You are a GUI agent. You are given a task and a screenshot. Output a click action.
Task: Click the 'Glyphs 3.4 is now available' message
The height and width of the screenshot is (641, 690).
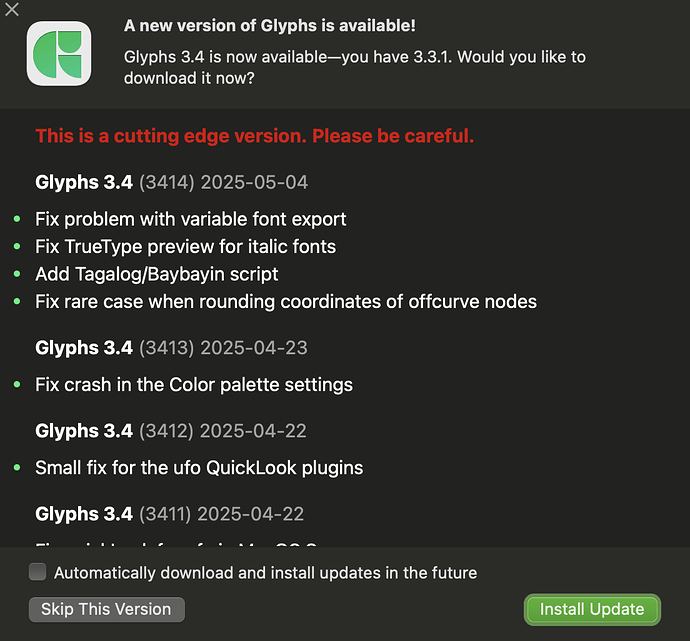click(x=354, y=67)
